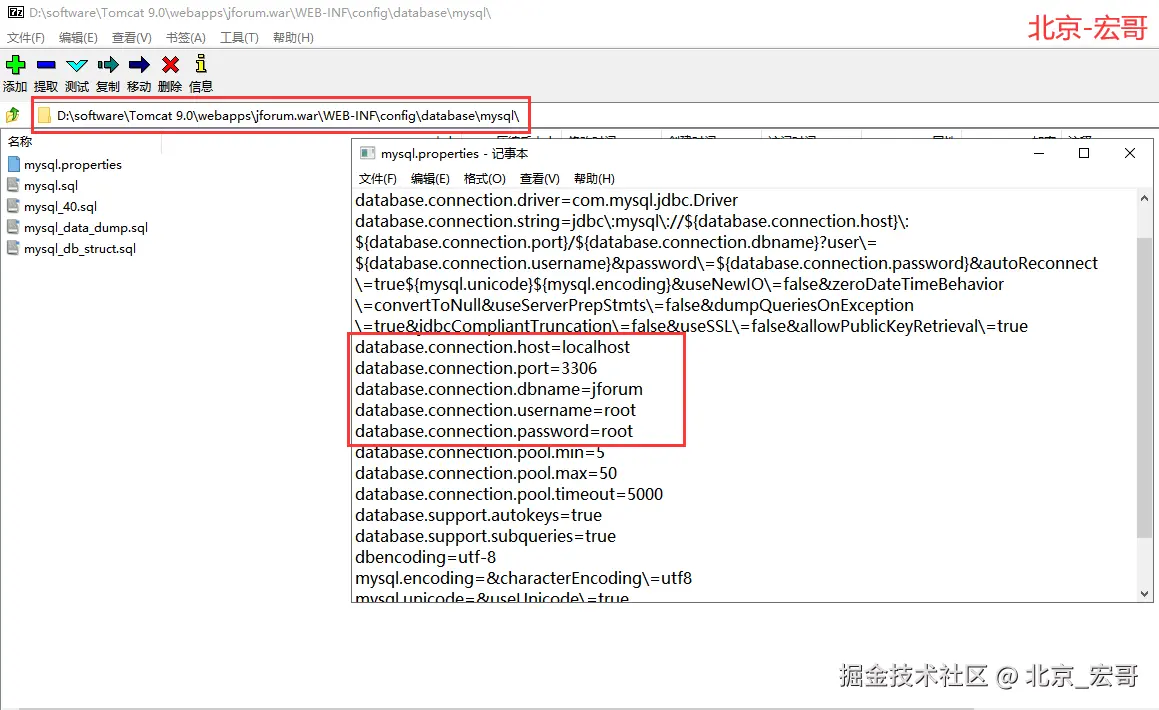Click line database.support.subqueries=true

(485, 536)
